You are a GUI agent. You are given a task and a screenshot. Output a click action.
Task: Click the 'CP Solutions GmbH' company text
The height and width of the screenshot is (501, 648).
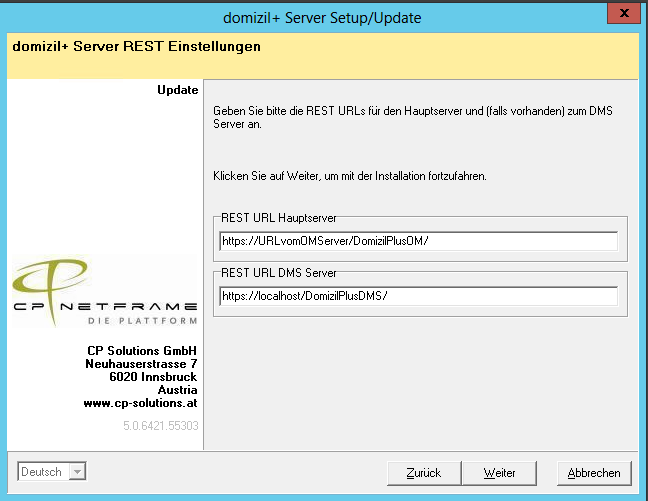(142, 351)
